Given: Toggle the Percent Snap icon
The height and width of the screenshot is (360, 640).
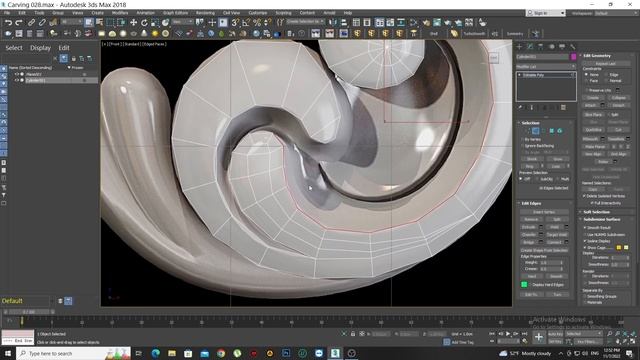Looking at the screenshot, I should click(257, 22).
